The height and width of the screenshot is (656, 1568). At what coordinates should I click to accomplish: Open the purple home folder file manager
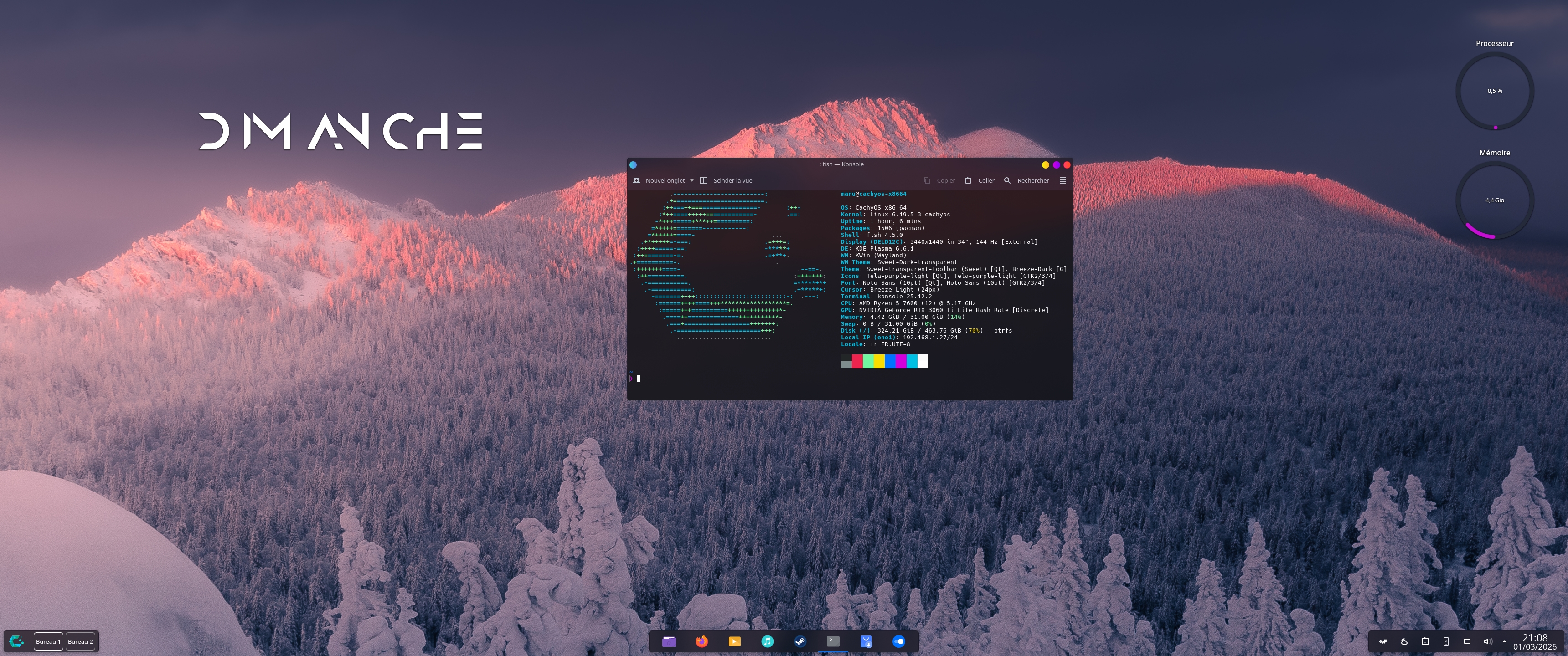tap(669, 641)
